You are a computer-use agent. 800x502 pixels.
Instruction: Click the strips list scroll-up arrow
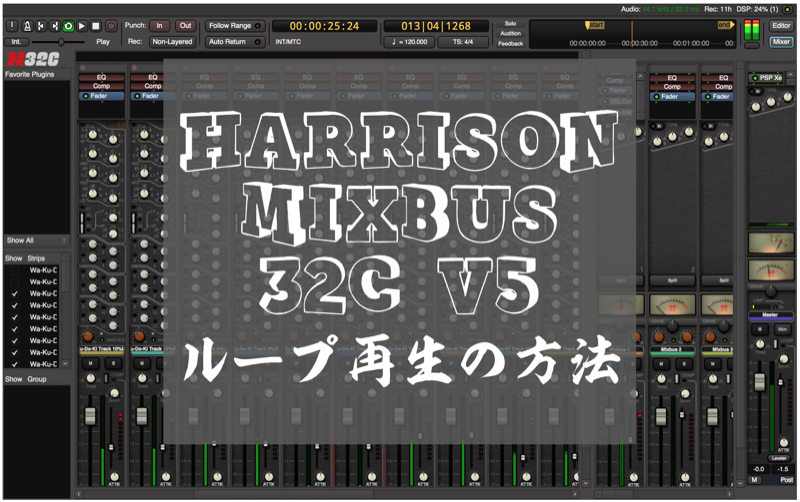coord(65,257)
